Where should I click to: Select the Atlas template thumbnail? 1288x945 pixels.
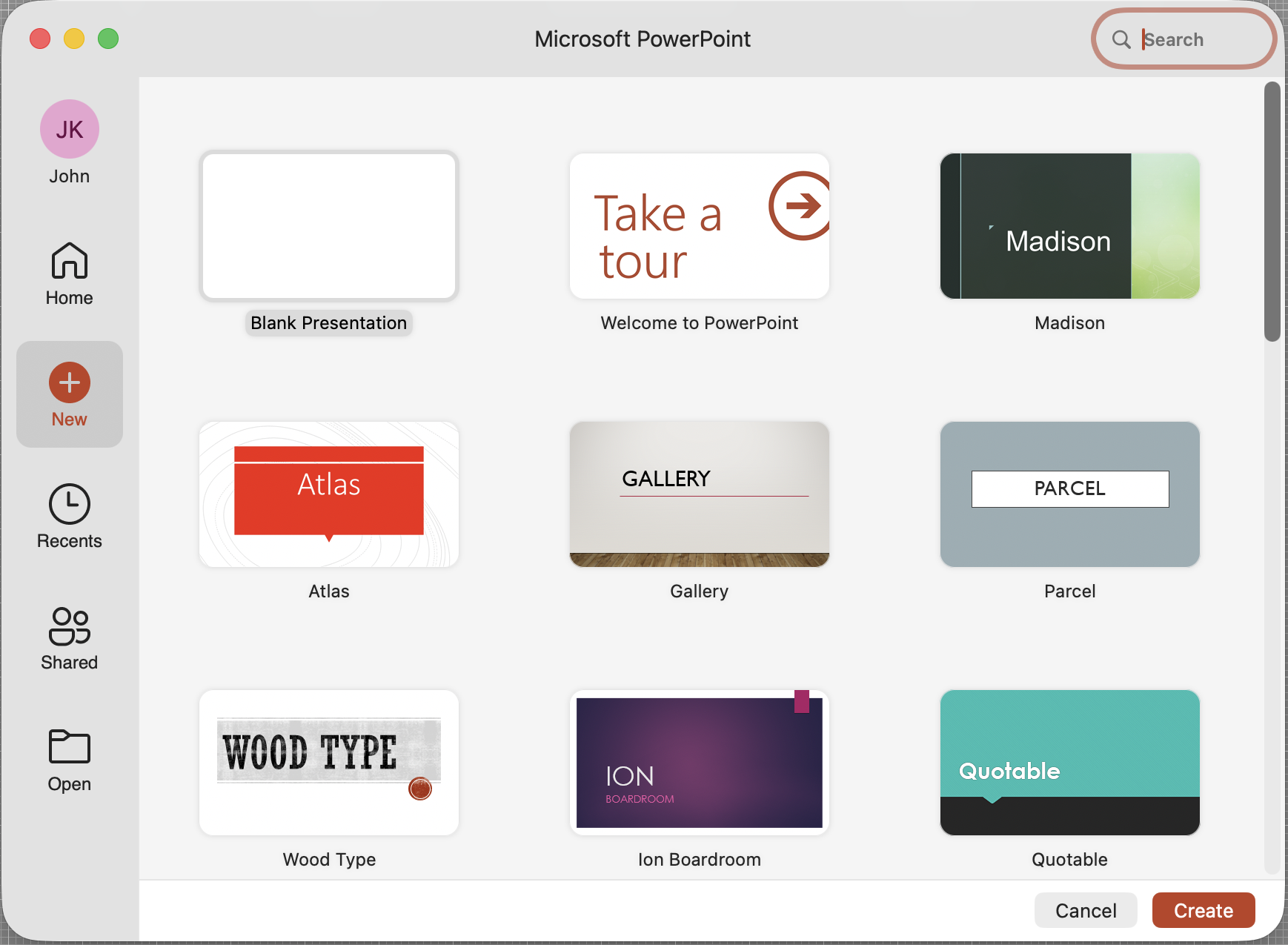tap(329, 494)
